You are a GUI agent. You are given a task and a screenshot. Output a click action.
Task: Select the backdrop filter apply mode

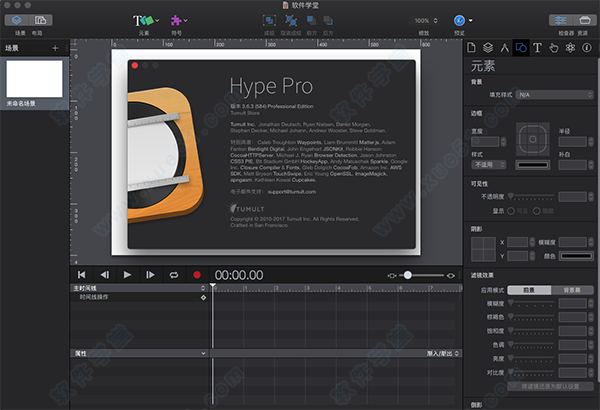tap(572, 290)
